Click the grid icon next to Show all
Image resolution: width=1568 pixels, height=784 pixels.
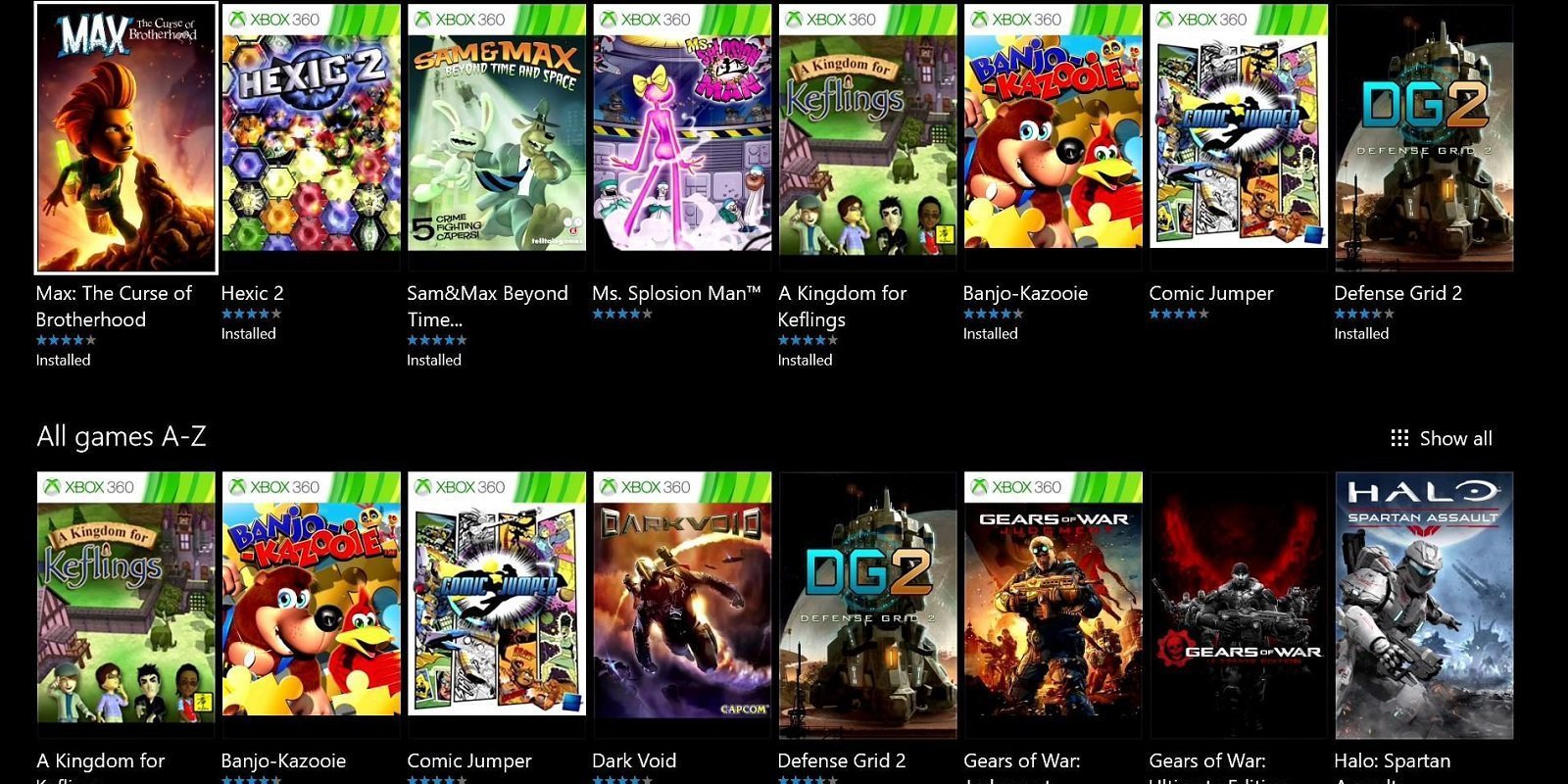pyautogui.click(x=1401, y=438)
